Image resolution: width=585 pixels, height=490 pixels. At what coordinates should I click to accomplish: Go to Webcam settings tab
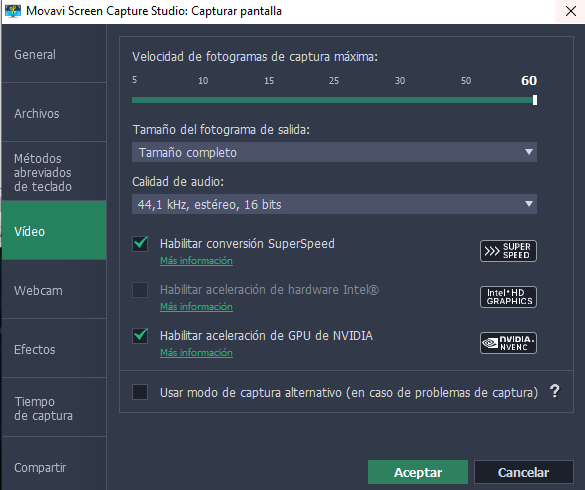pos(54,290)
